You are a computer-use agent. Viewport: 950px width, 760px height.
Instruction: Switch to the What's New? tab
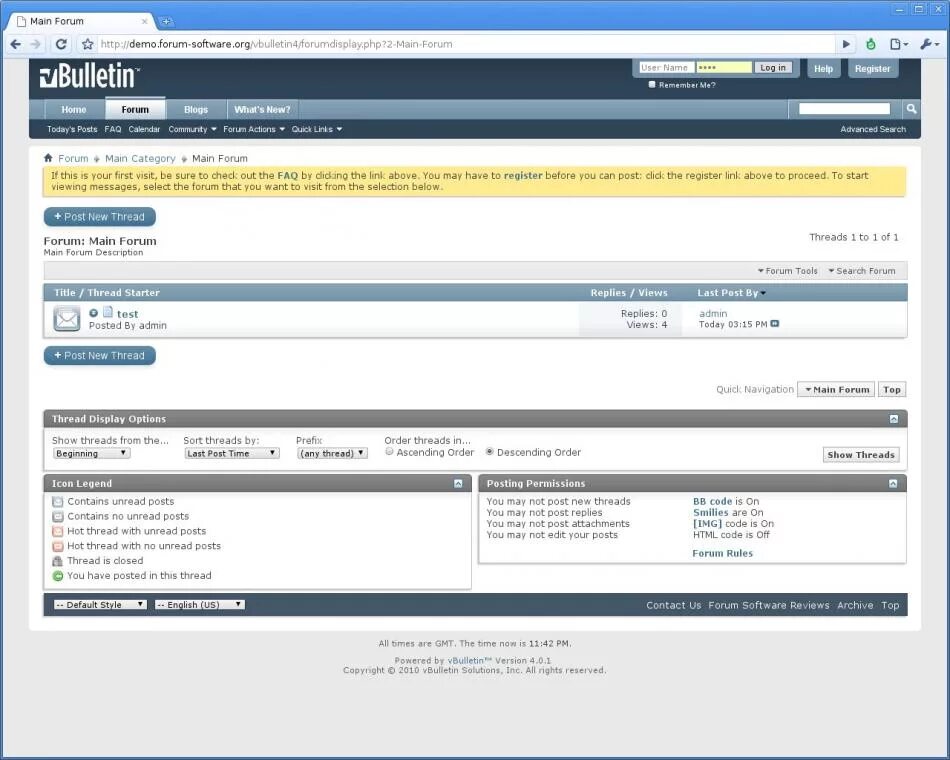click(x=262, y=110)
